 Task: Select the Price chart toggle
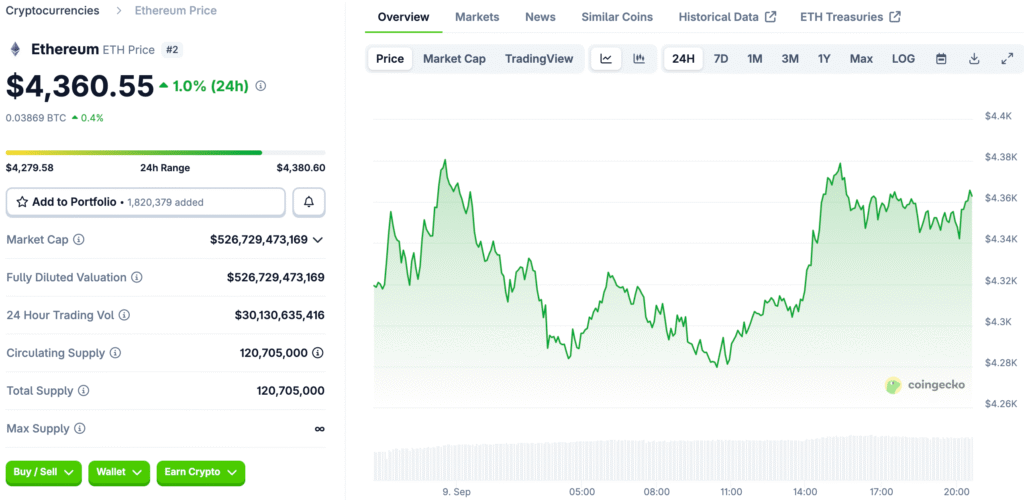click(390, 59)
